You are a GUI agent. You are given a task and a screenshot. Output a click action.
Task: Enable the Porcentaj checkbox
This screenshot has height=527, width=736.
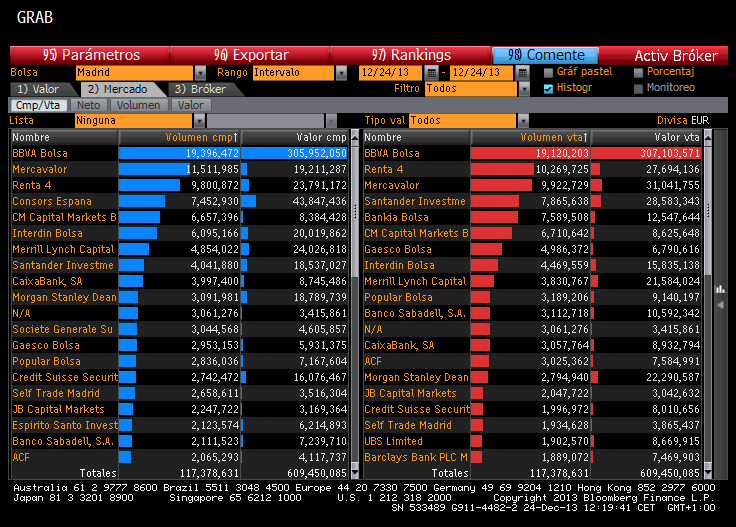(638, 72)
